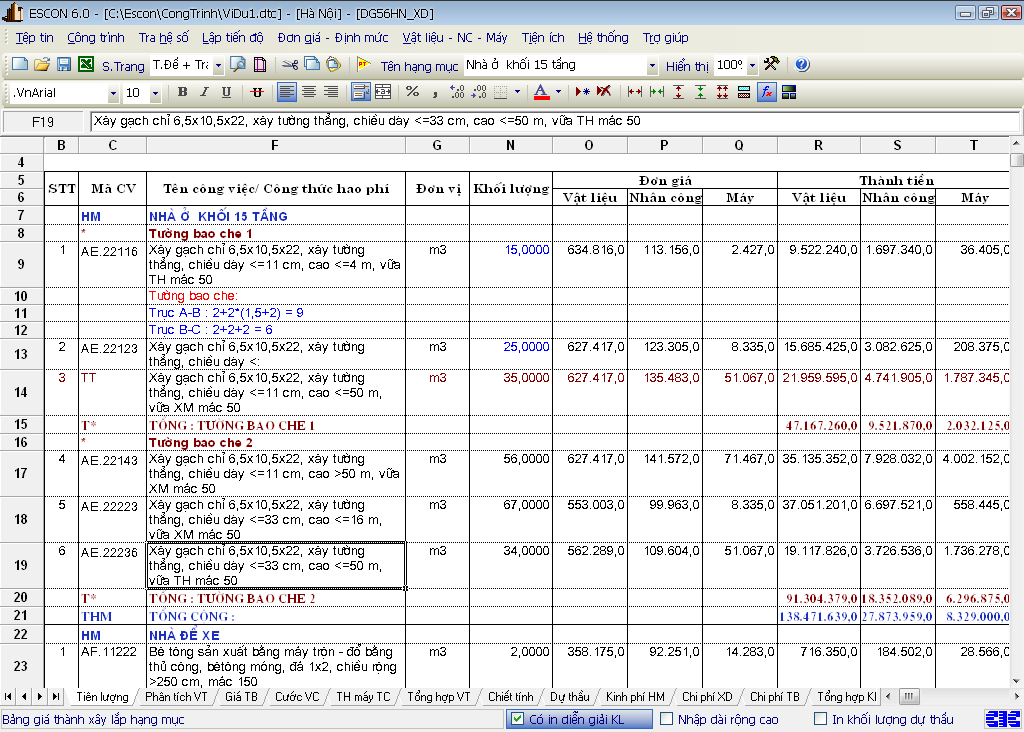Check 'In khối lượng dự thầu' option
The image size is (1024, 732).
click(x=821, y=719)
